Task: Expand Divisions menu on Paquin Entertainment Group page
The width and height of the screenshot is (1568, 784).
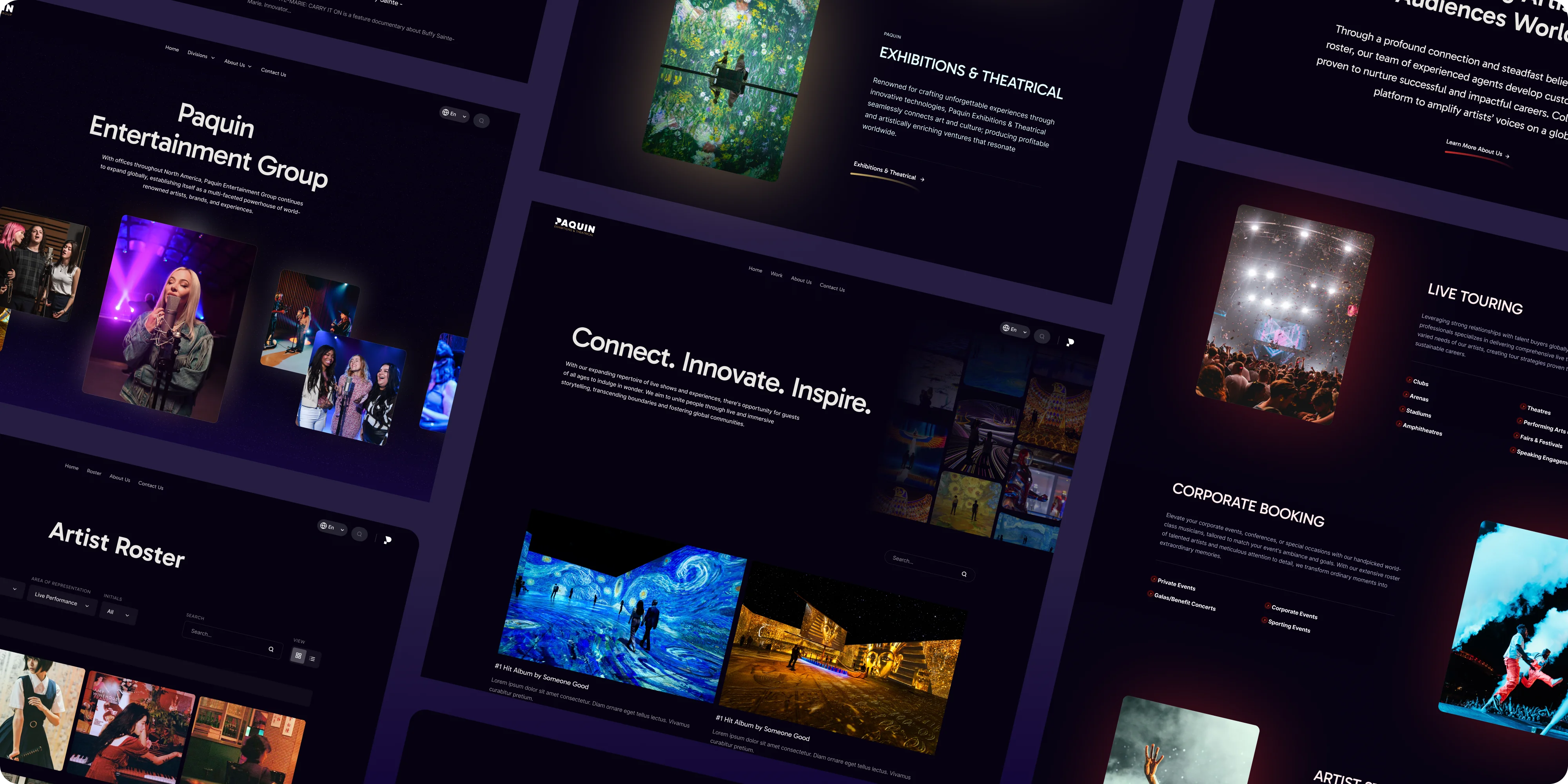Action: point(201,55)
